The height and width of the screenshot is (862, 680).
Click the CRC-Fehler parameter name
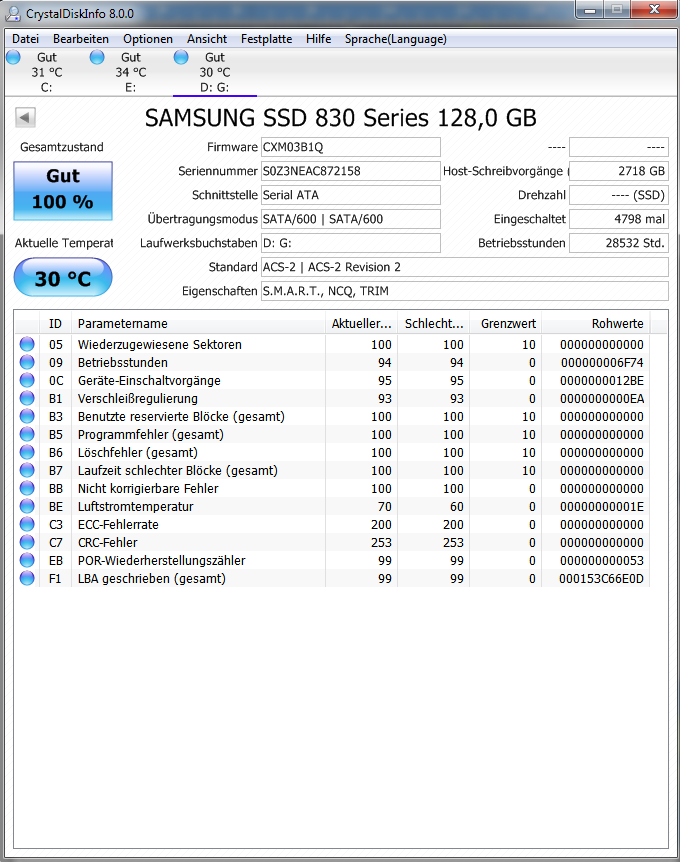107,543
